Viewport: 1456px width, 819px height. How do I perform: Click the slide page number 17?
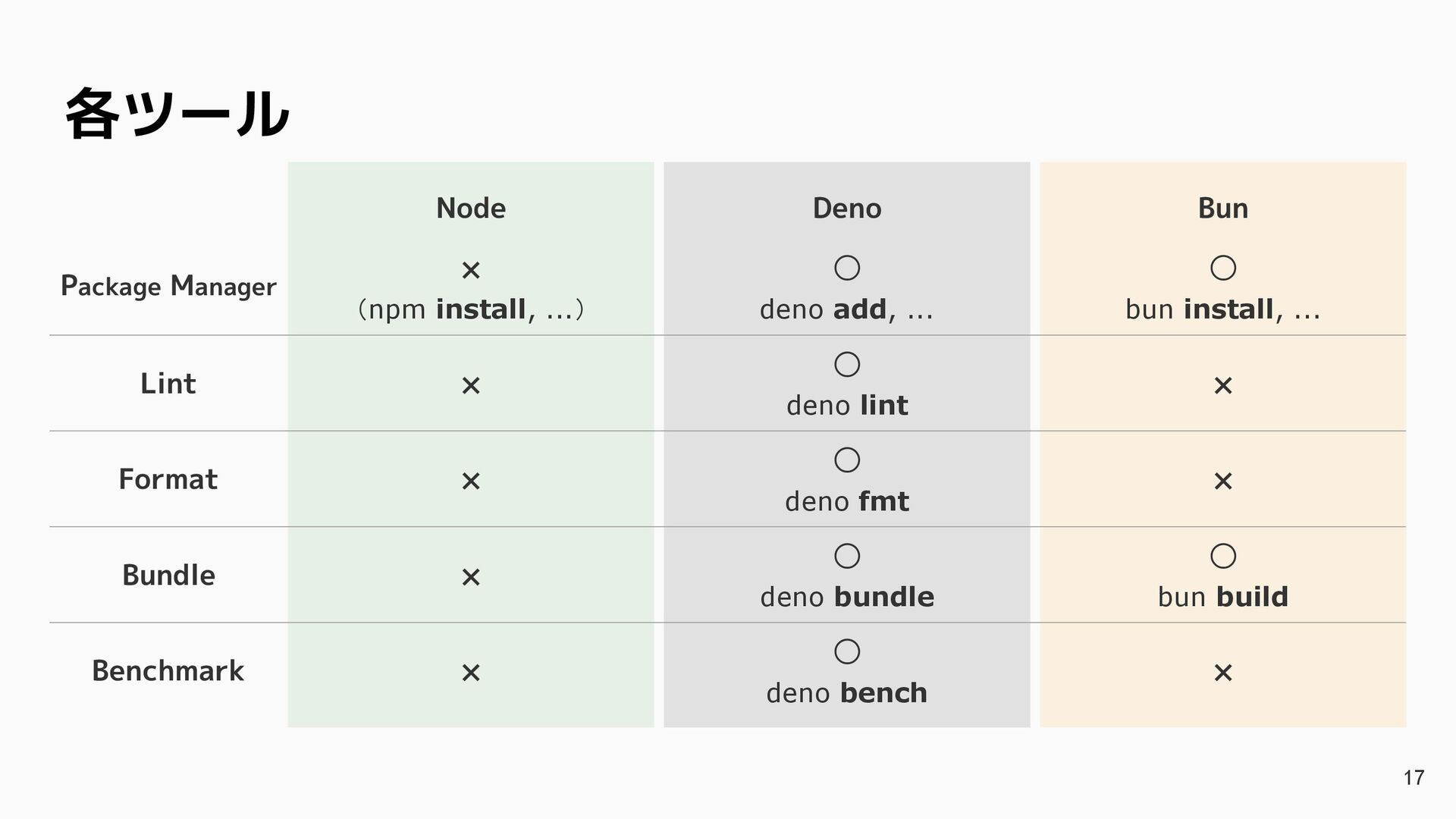(1413, 777)
